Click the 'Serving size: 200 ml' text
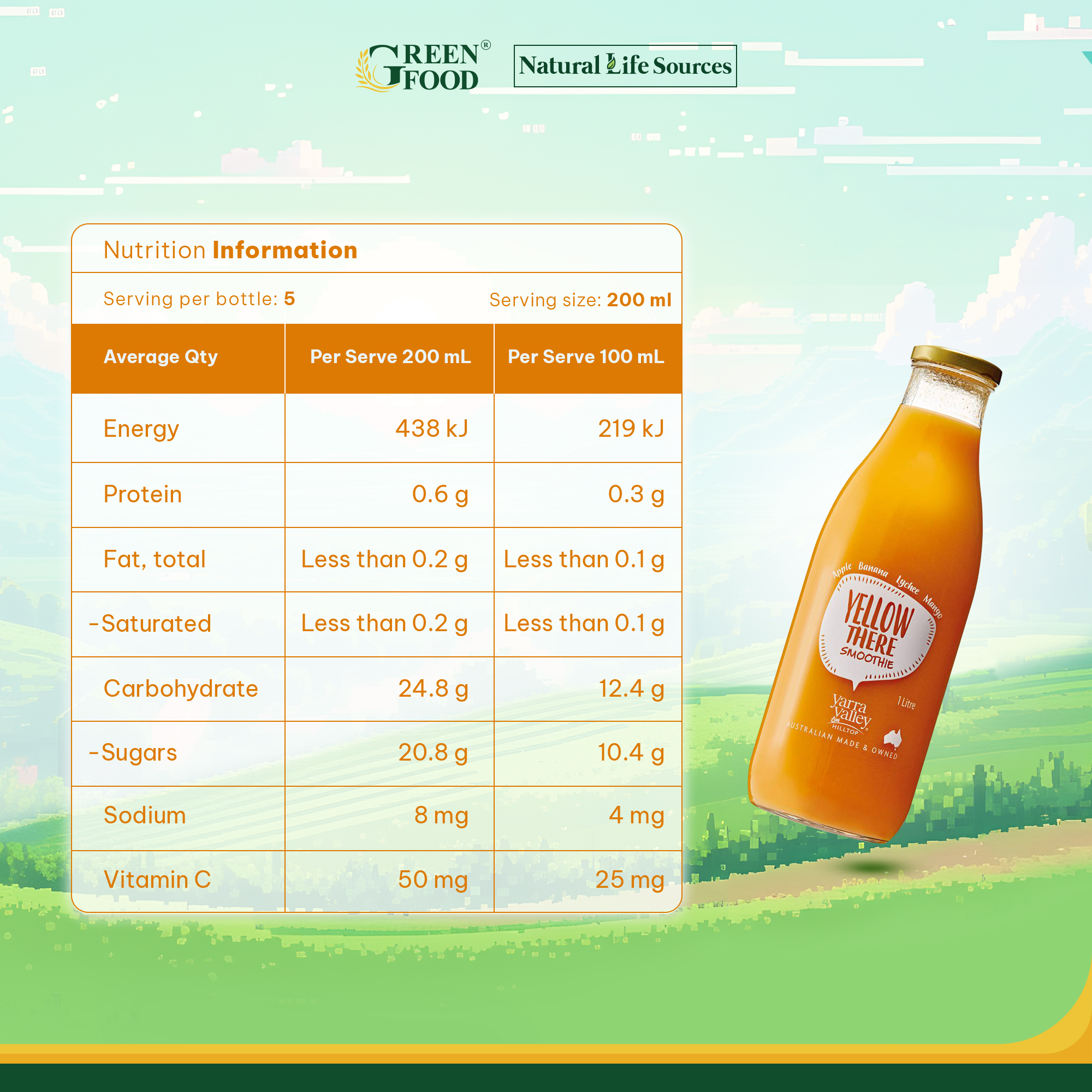Viewport: 1092px width, 1092px height. pos(580,300)
